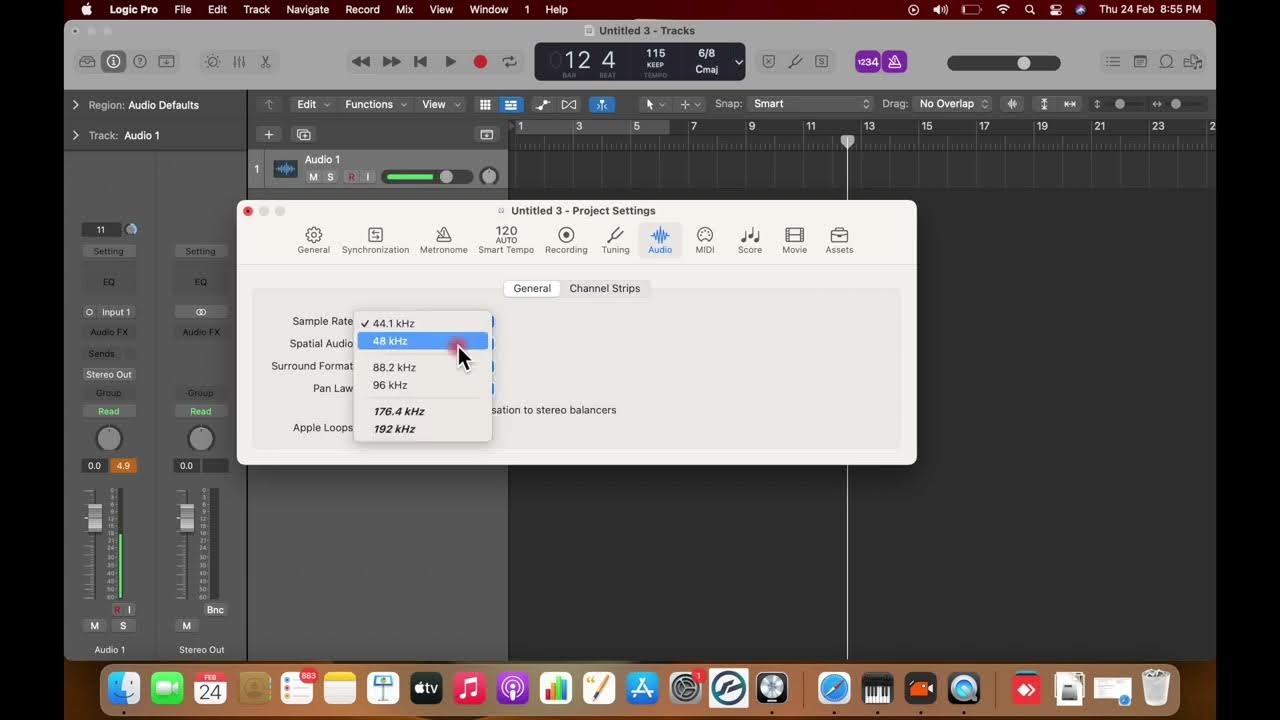Mute Audio 1 track header M button
Screen dimensions: 1280x720
click(313, 177)
